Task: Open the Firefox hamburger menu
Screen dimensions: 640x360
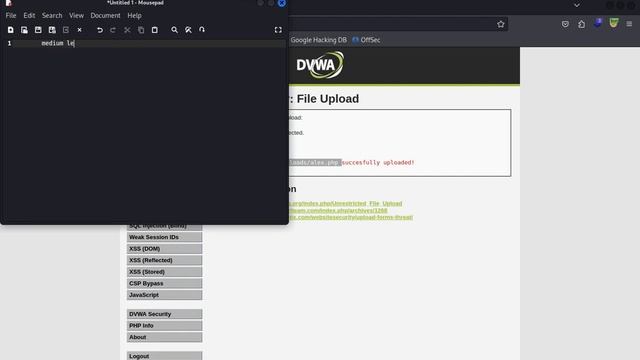Action: (629, 24)
